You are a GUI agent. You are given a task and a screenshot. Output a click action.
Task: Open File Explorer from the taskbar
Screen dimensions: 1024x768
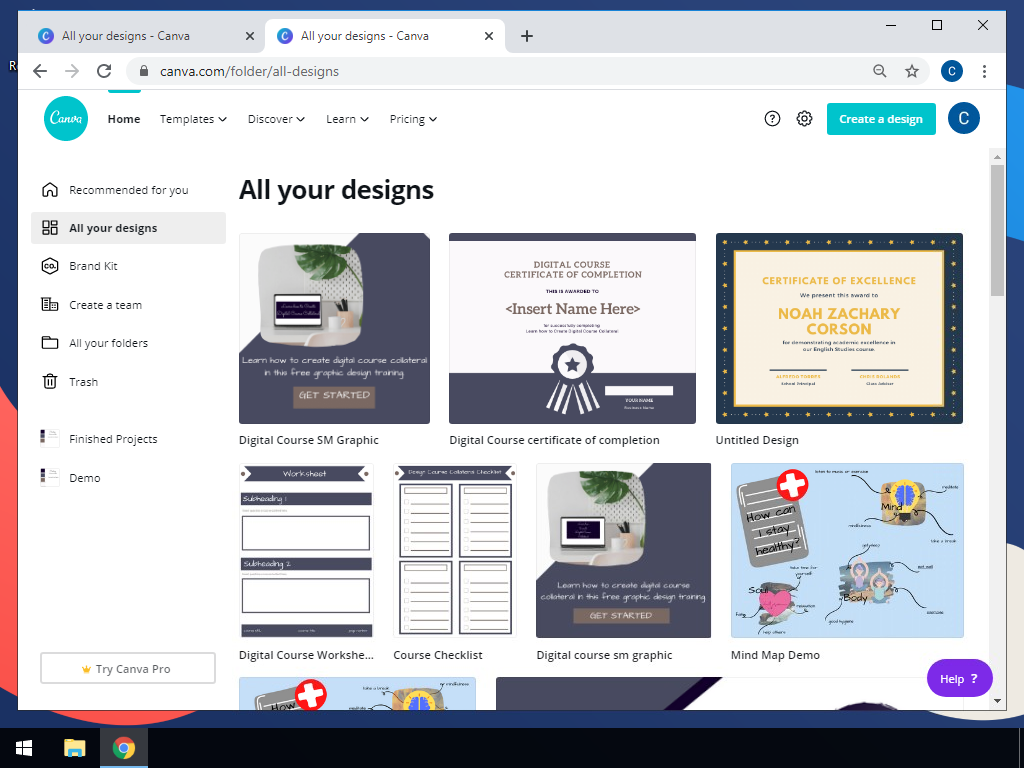74,748
